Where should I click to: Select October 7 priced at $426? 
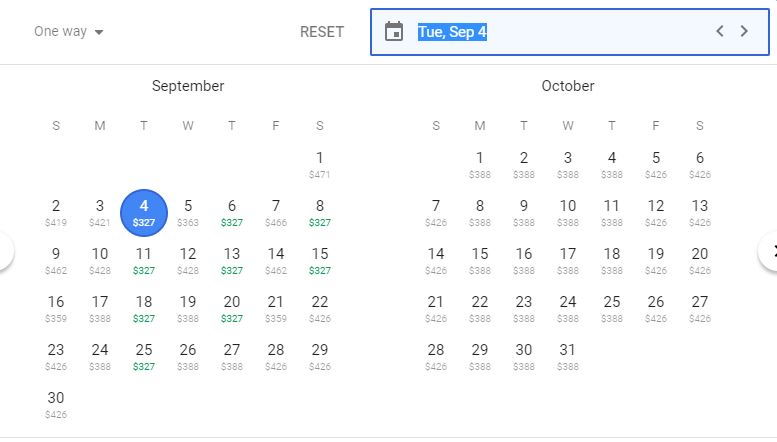(436, 212)
